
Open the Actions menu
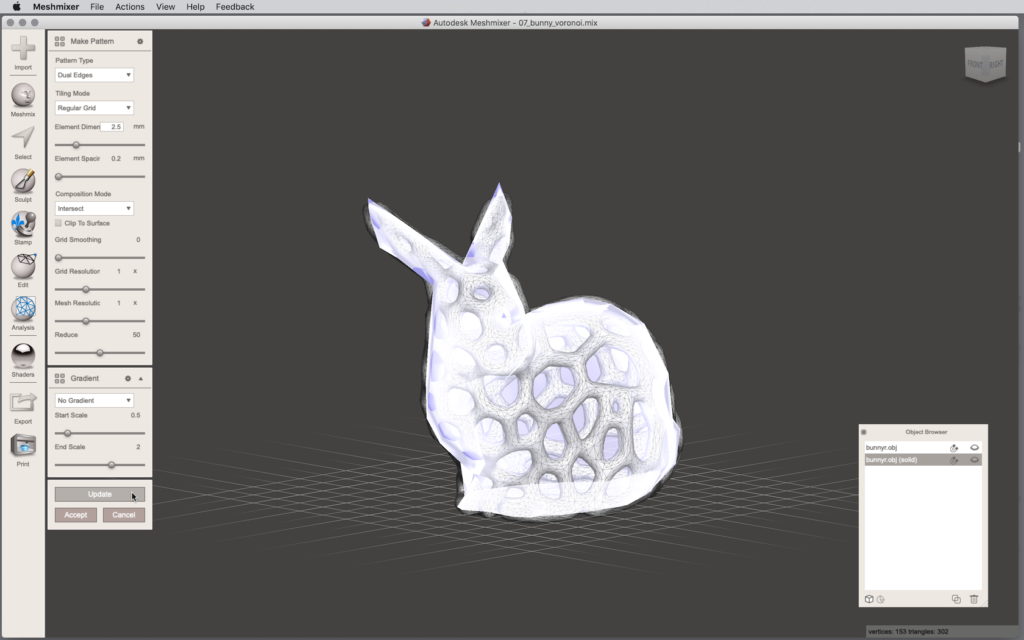(x=129, y=7)
